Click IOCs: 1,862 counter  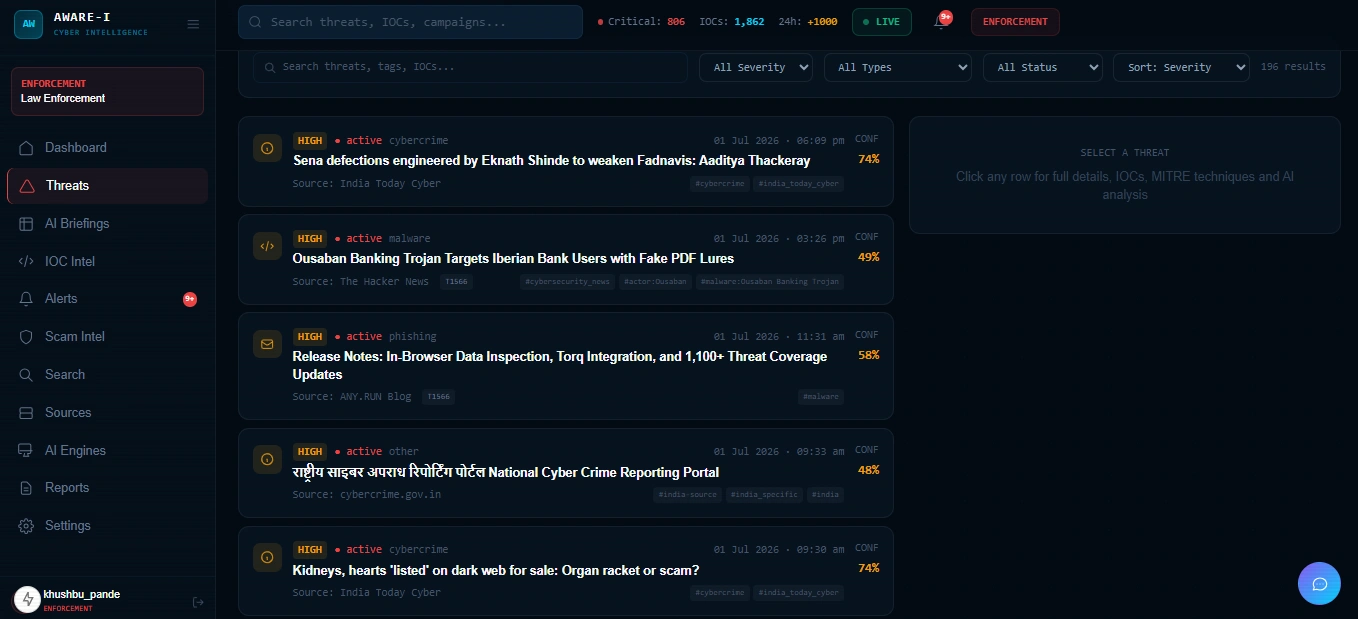pyautogui.click(x=732, y=22)
